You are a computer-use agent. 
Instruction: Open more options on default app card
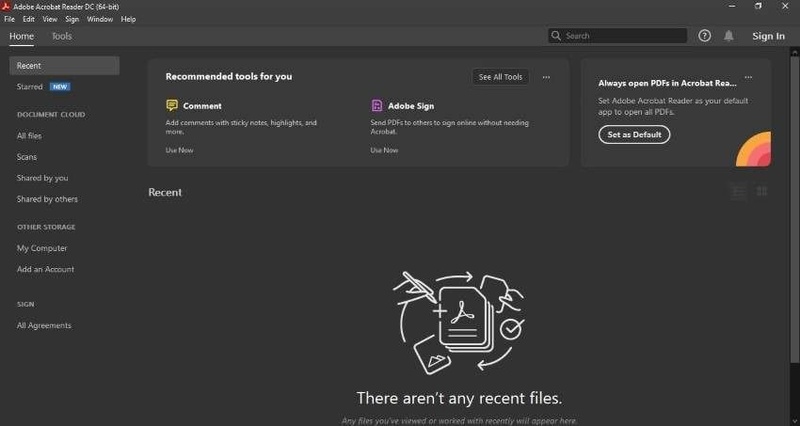coord(748,77)
